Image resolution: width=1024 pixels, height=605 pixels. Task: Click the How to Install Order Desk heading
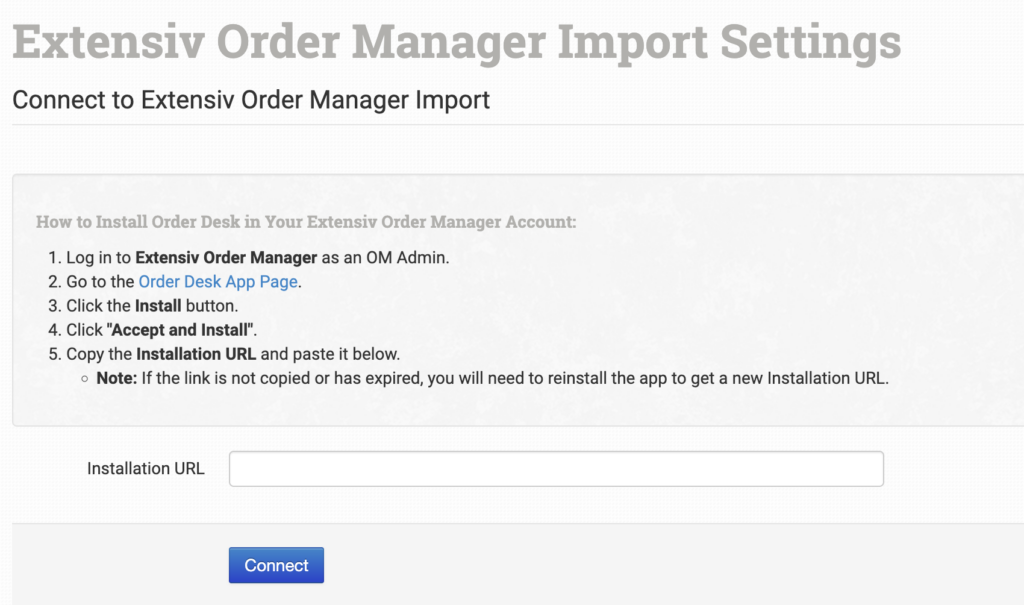(306, 221)
